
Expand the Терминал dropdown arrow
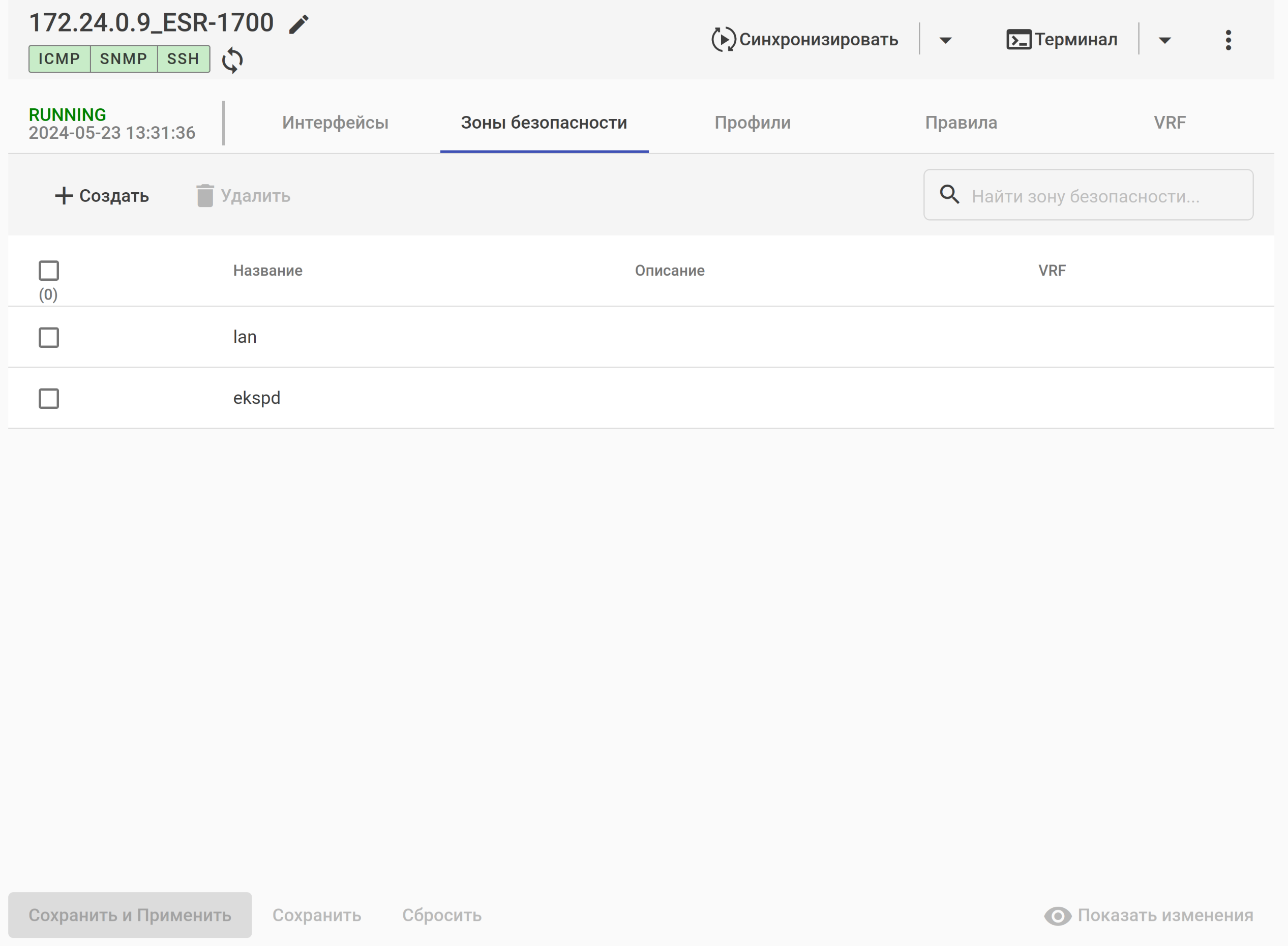(1164, 40)
